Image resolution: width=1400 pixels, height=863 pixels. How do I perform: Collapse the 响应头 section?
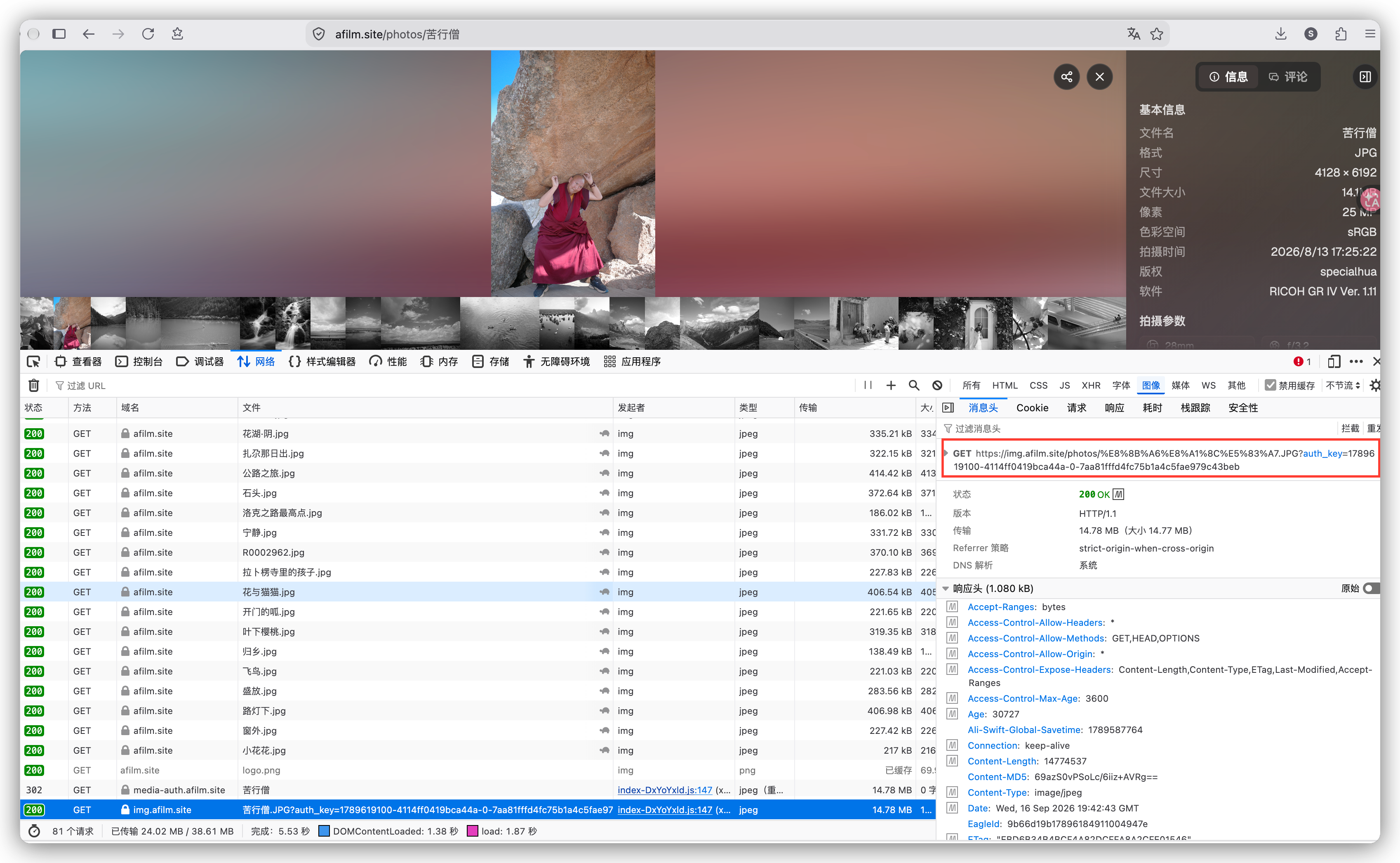(x=946, y=588)
